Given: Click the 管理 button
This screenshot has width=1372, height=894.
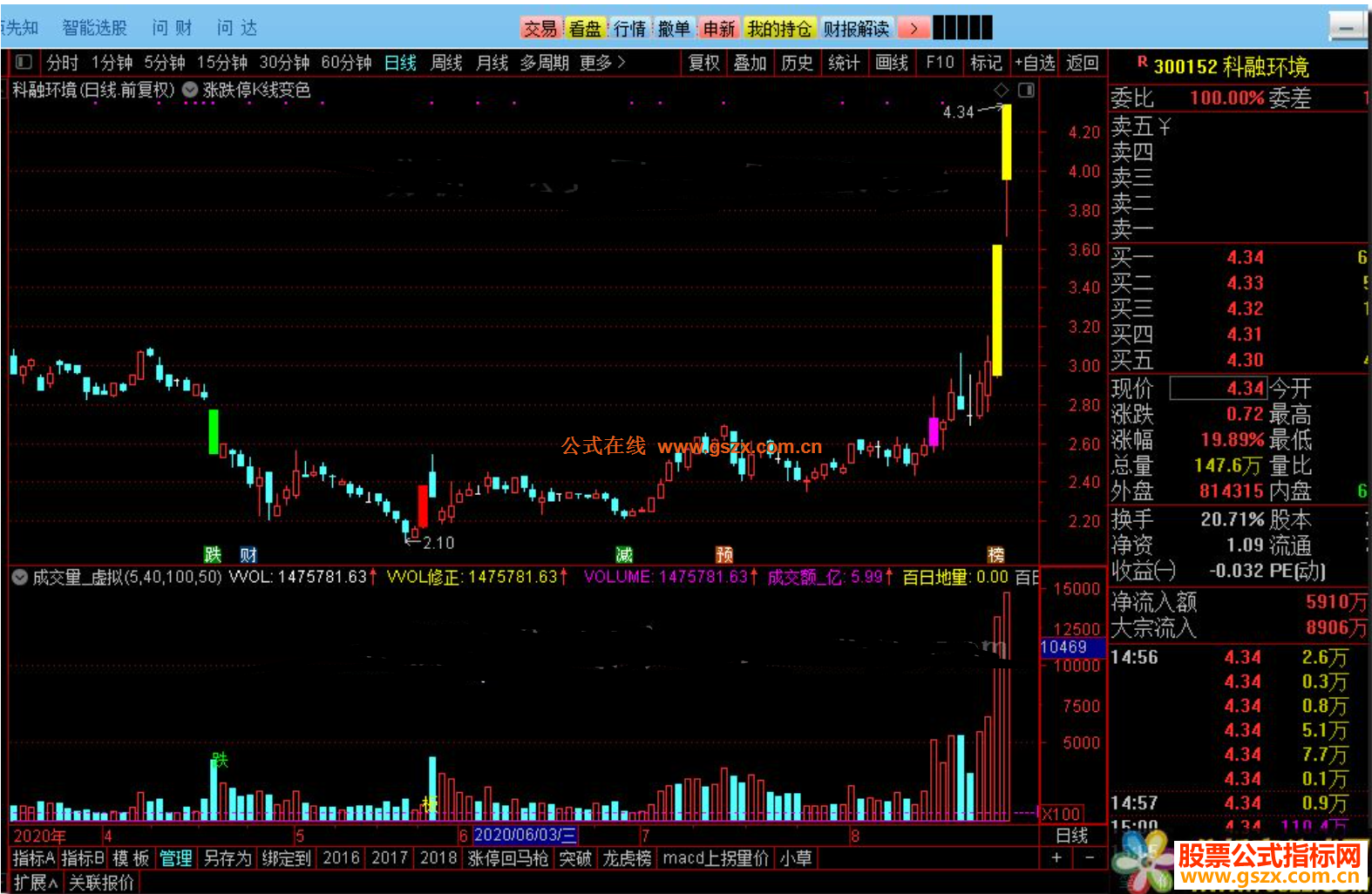Looking at the screenshot, I should pyautogui.click(x=176, y=858).
